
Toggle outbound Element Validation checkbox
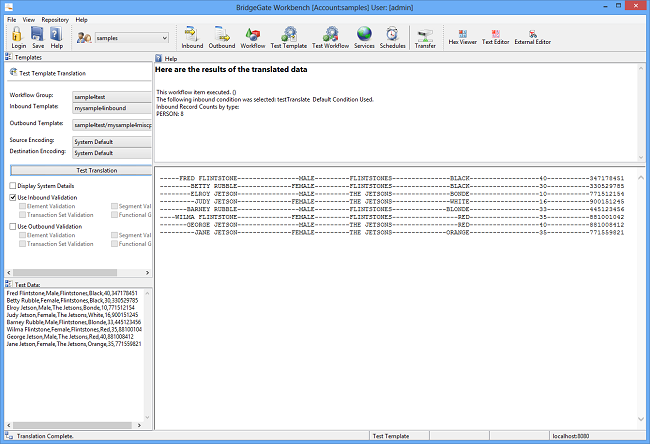click(22, 235)
